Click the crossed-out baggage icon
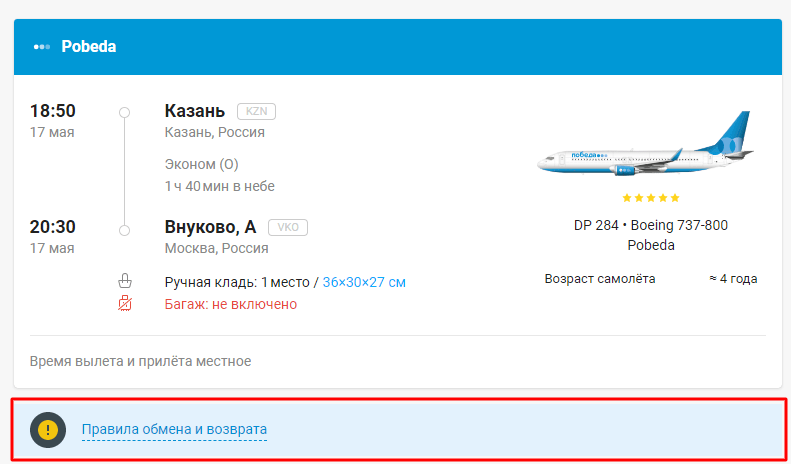 tap(125, 303)
